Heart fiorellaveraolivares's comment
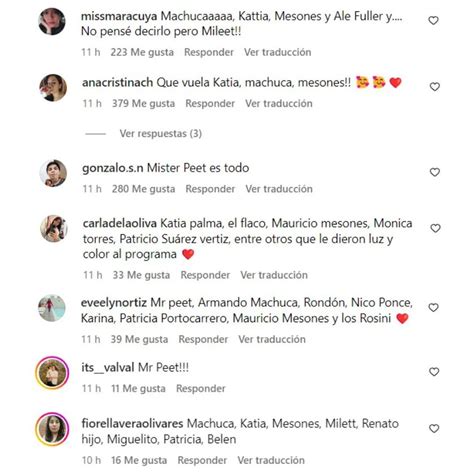This screenshot has height=474, width=474. tap(434, 428)
